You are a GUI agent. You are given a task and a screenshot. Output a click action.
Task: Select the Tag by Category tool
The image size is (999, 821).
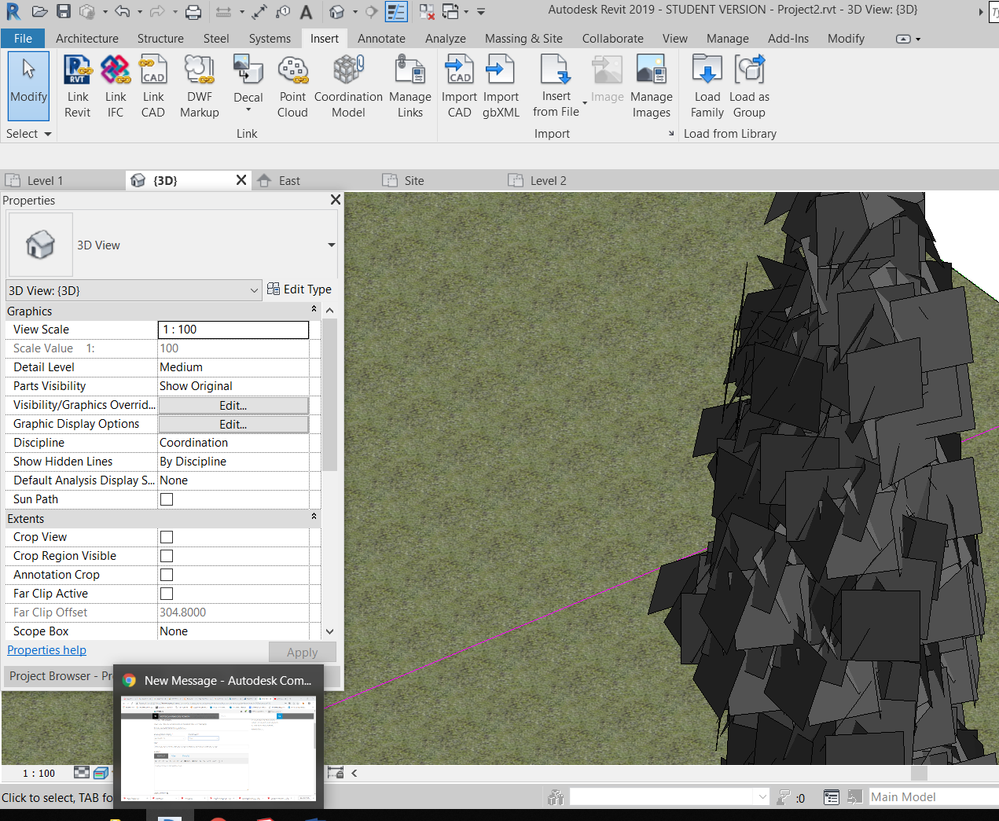point(284,11)
